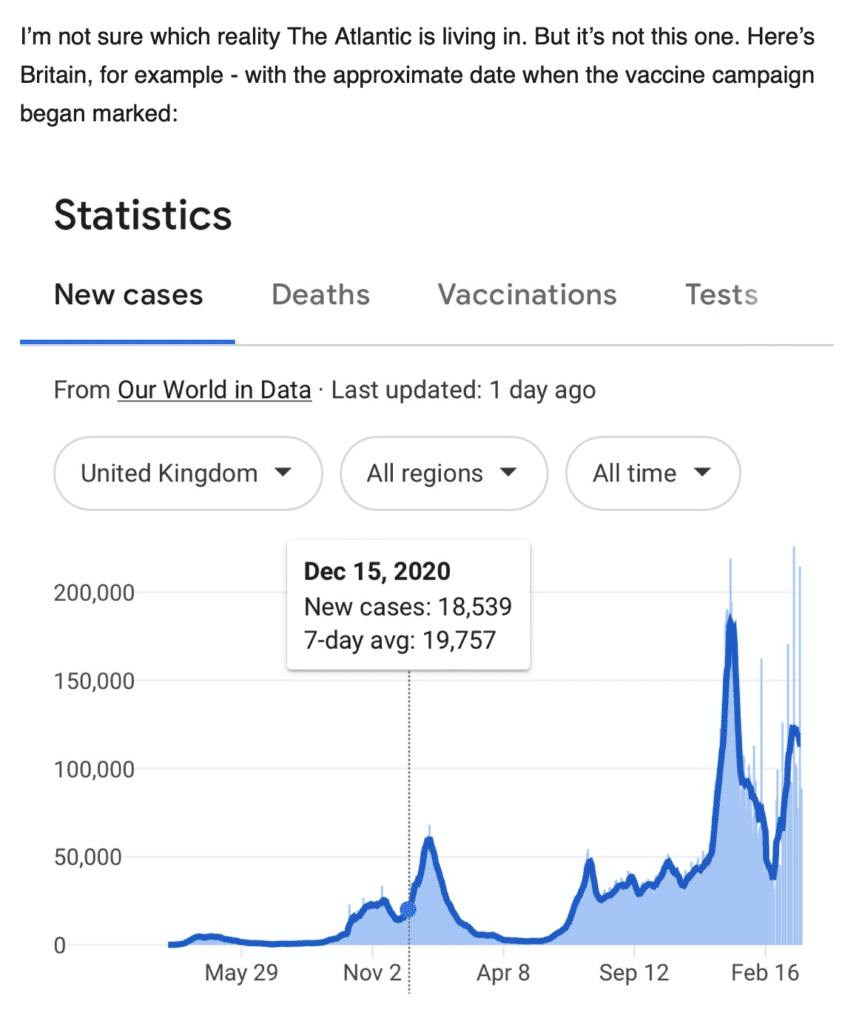
Task: Select the Tests tab
Action: (721, 295)
